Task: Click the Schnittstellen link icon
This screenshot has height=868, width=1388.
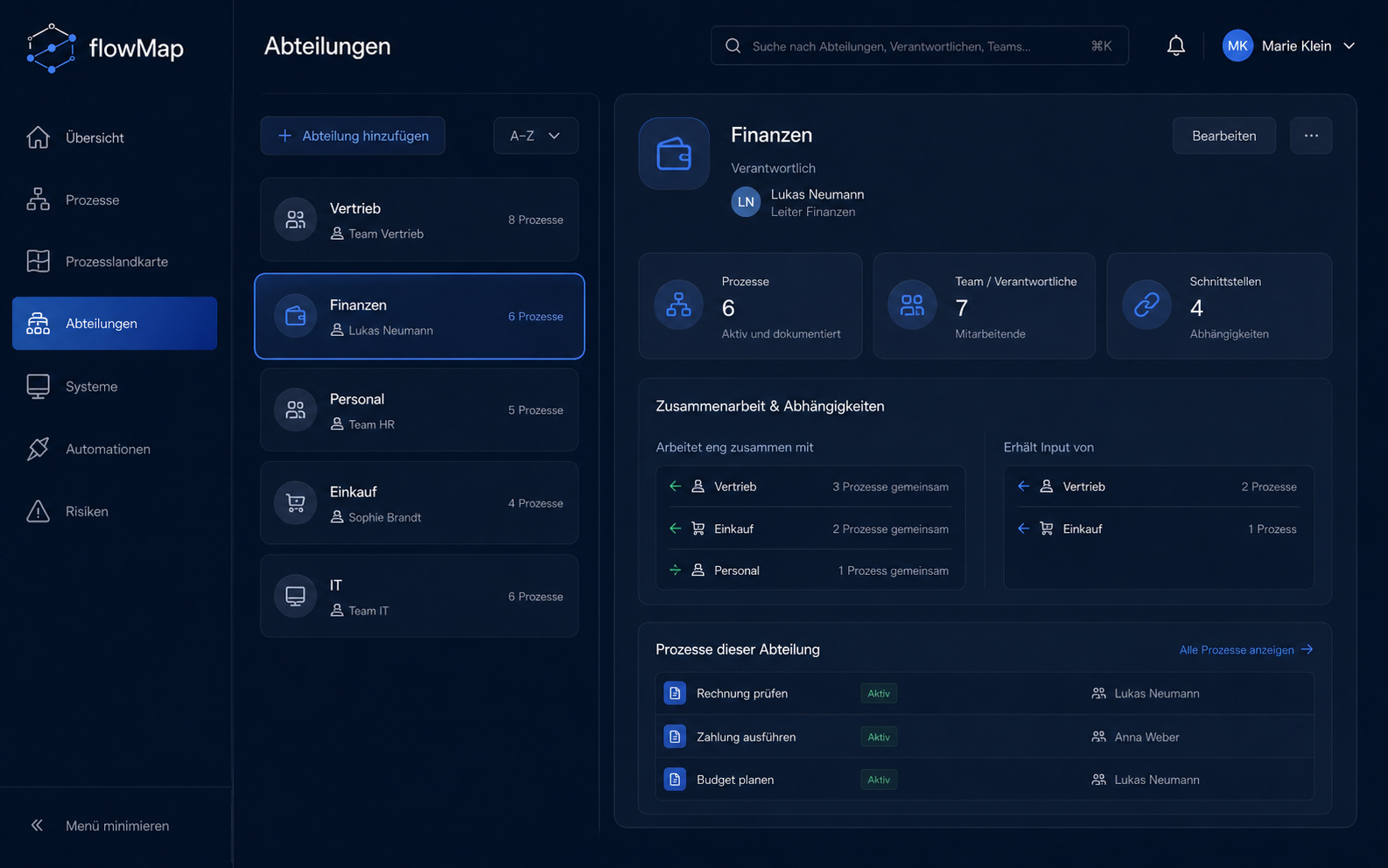Action: click(x=1146, y=305)
